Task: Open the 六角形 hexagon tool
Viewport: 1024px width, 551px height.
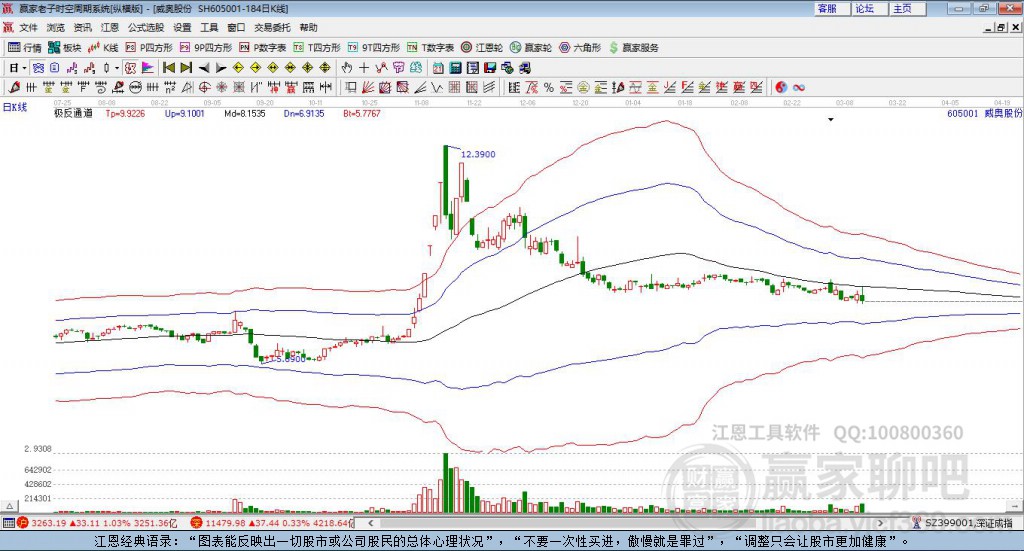Action: click(x=580, y=48)
